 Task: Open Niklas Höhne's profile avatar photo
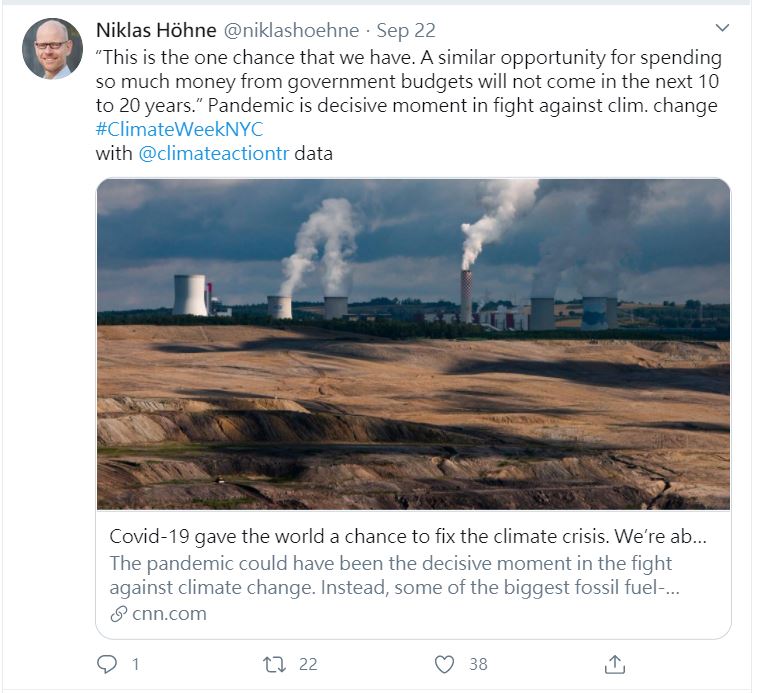tap(52, 48)
